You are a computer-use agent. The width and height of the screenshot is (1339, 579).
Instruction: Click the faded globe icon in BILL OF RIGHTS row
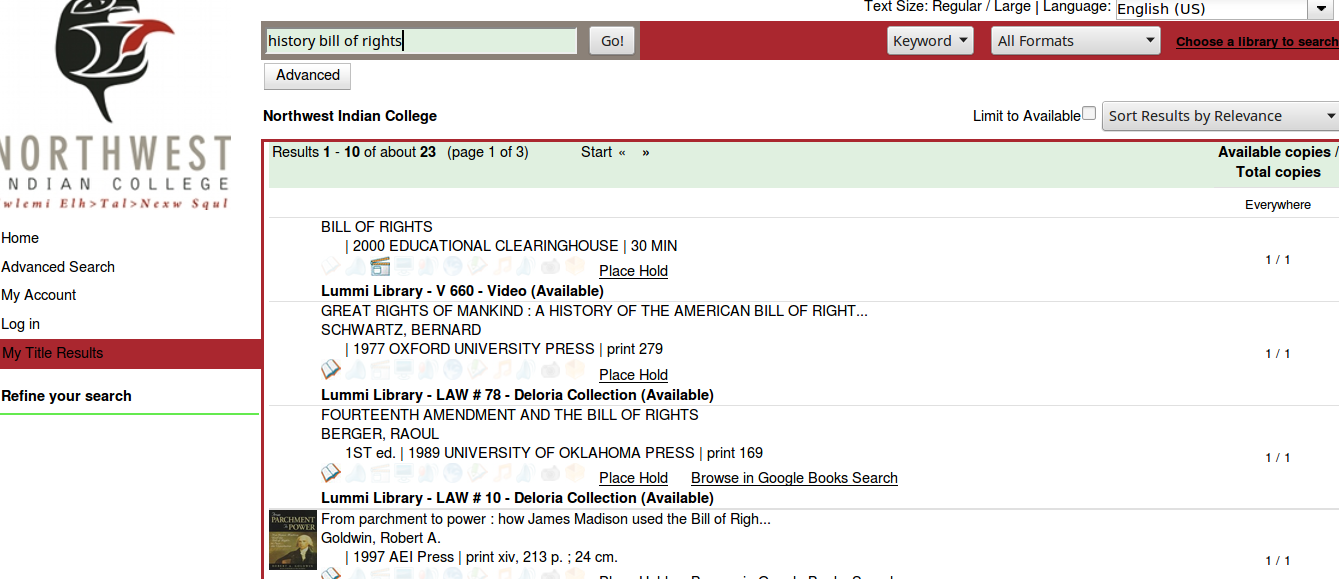[x=453, y=266]
